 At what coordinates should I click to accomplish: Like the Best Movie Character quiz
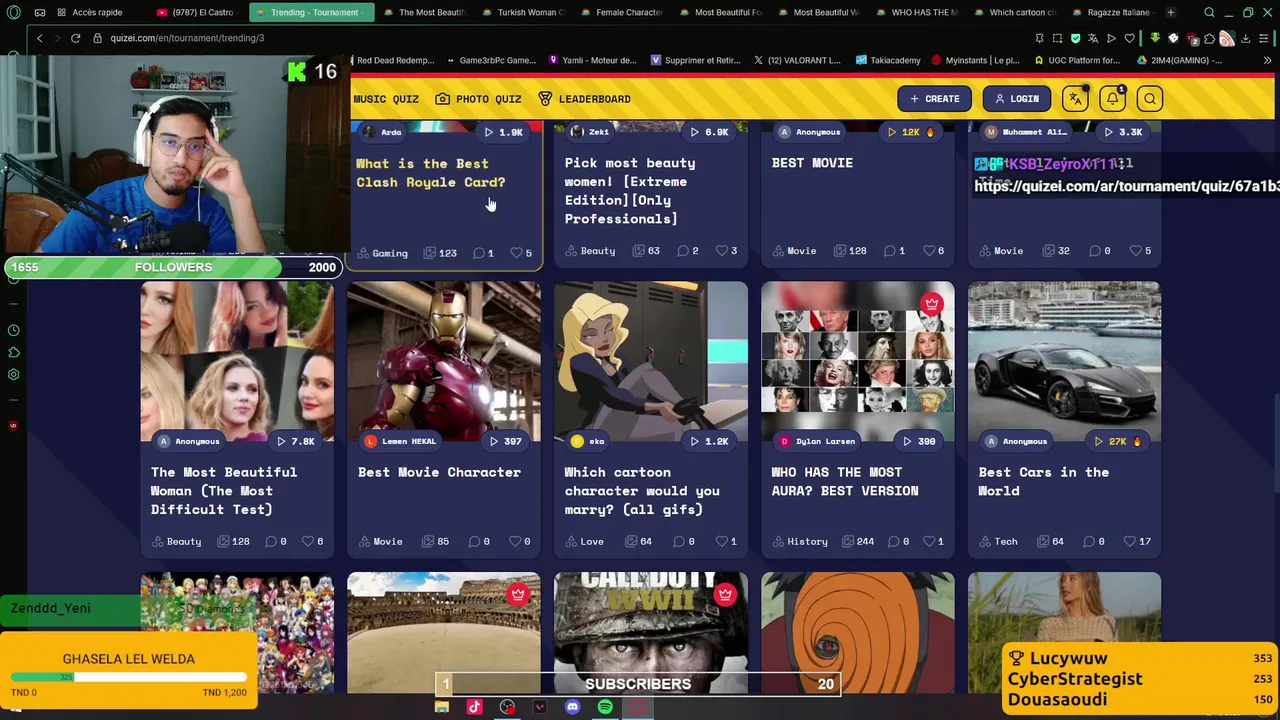[515, 542]
